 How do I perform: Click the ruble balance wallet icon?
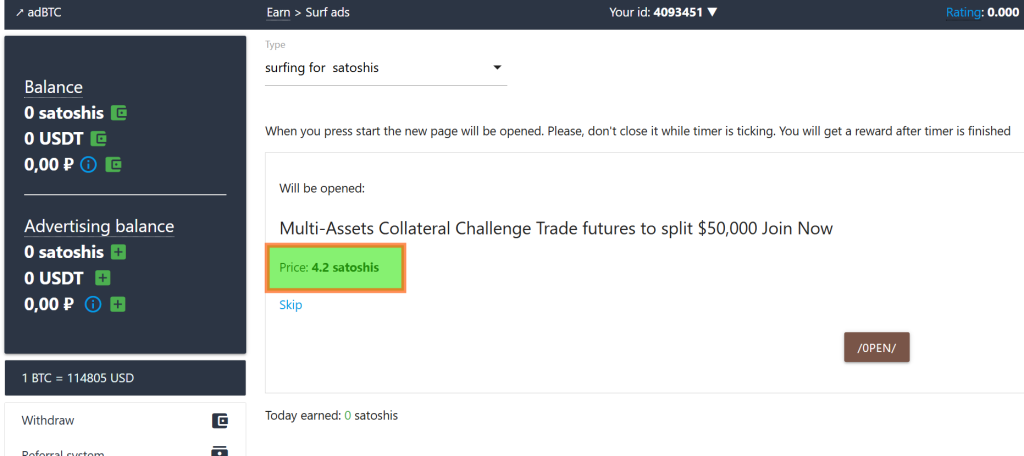114,165
